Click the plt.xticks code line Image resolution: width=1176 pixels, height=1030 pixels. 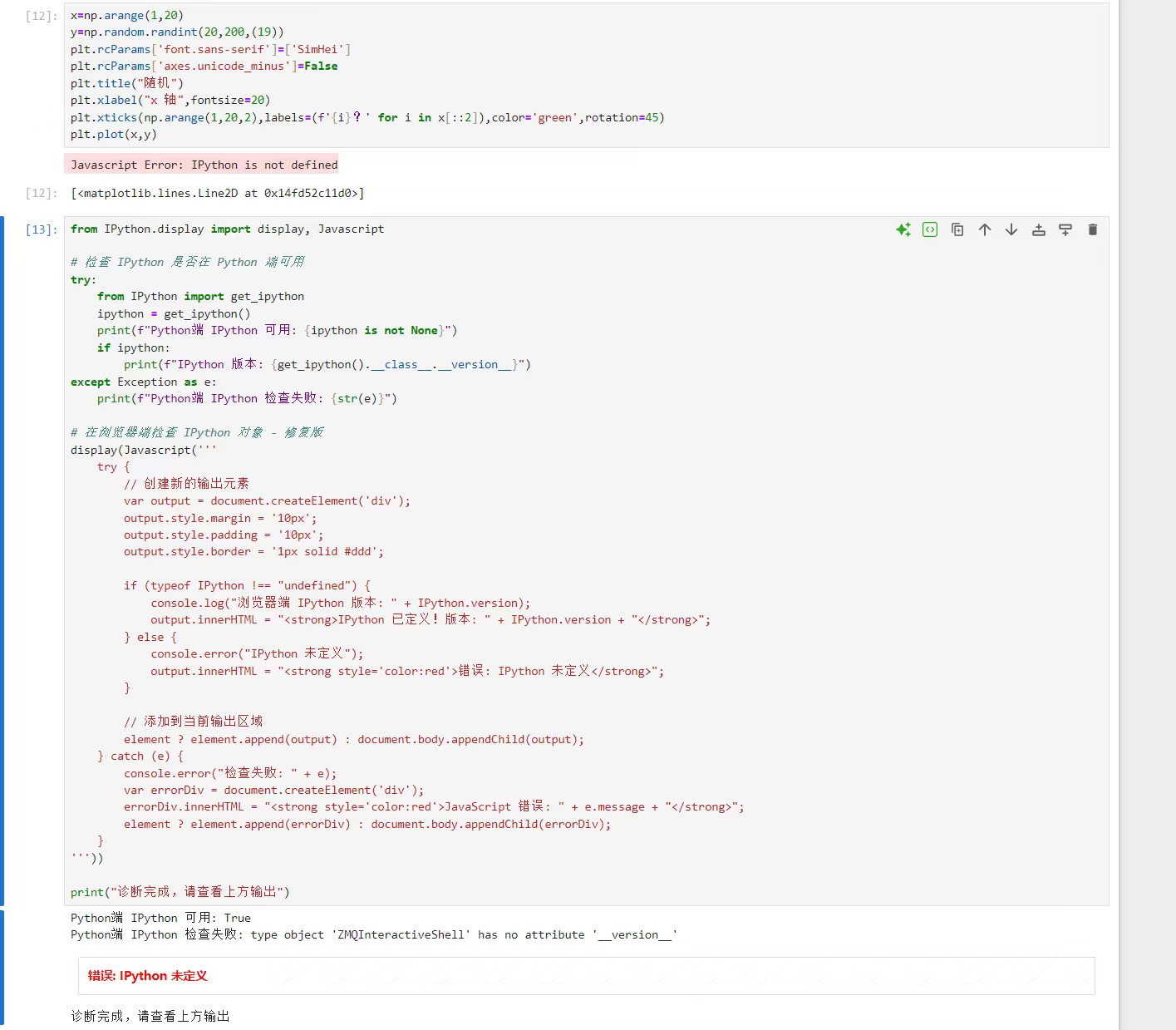click(366, 117)
